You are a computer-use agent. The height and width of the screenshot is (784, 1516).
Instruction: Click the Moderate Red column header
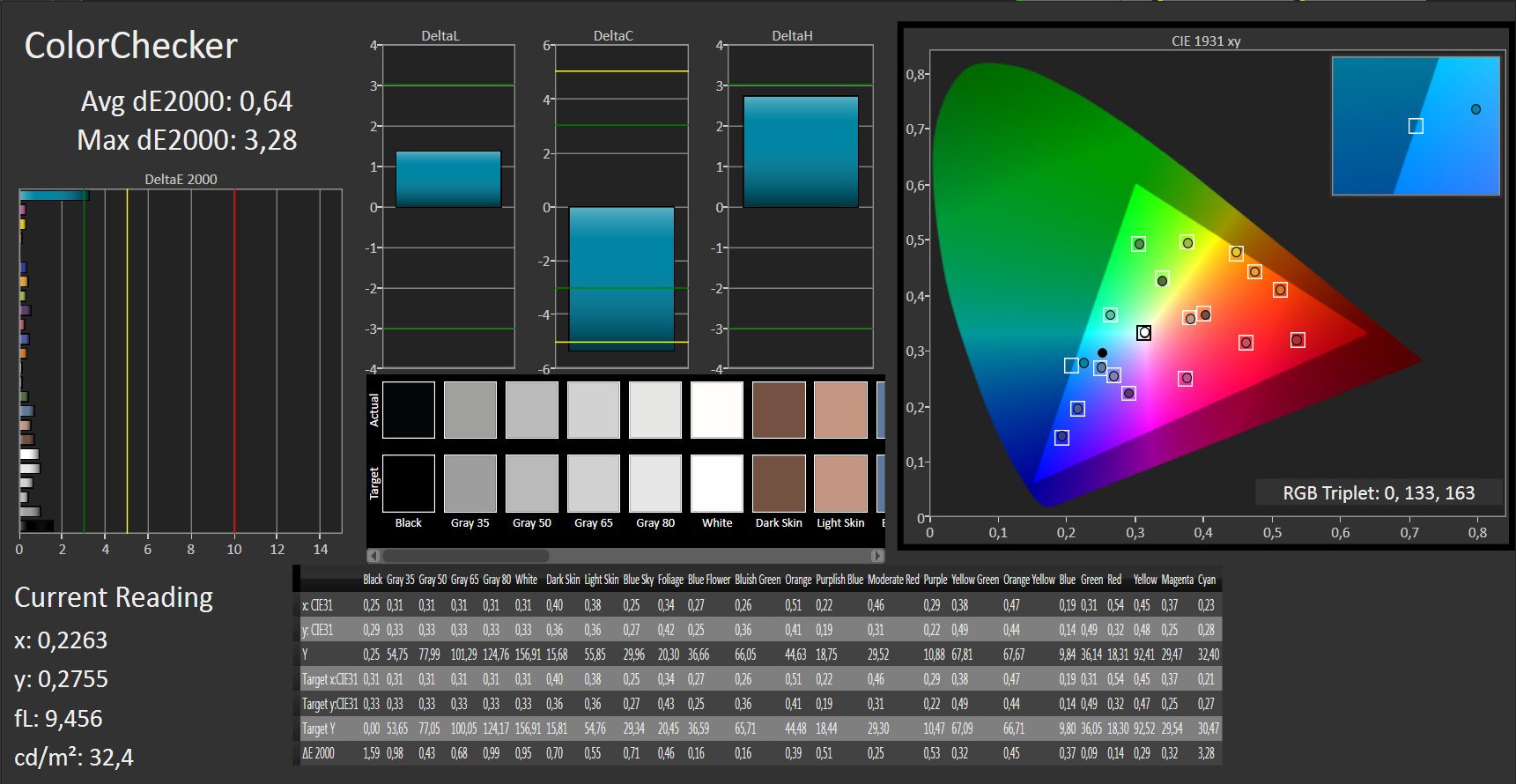(x=893, y=580)
